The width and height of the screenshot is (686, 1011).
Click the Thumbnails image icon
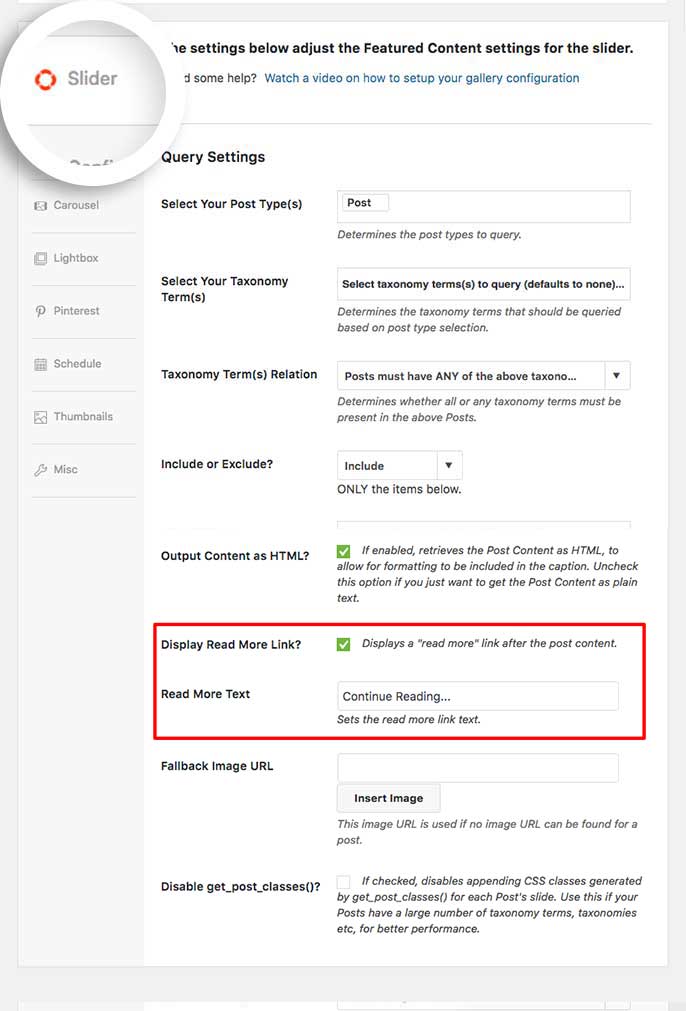pyautogui.click(x=41, y=417)
